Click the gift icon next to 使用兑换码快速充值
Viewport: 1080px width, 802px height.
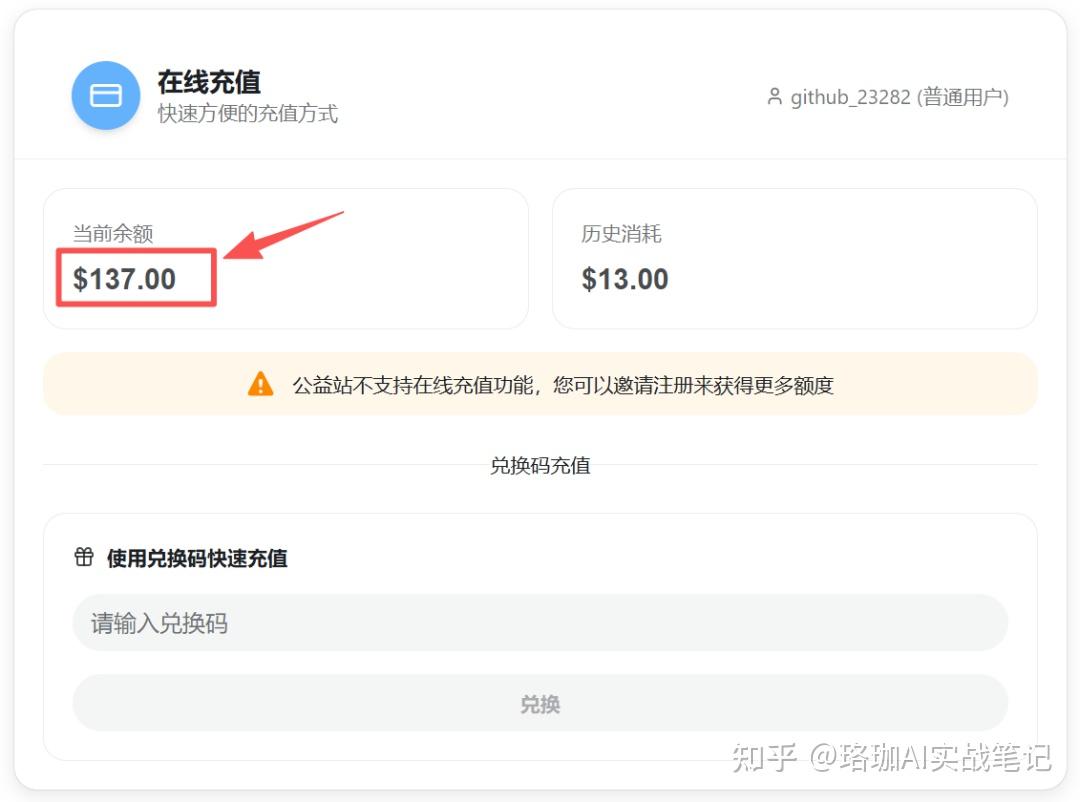84,557
